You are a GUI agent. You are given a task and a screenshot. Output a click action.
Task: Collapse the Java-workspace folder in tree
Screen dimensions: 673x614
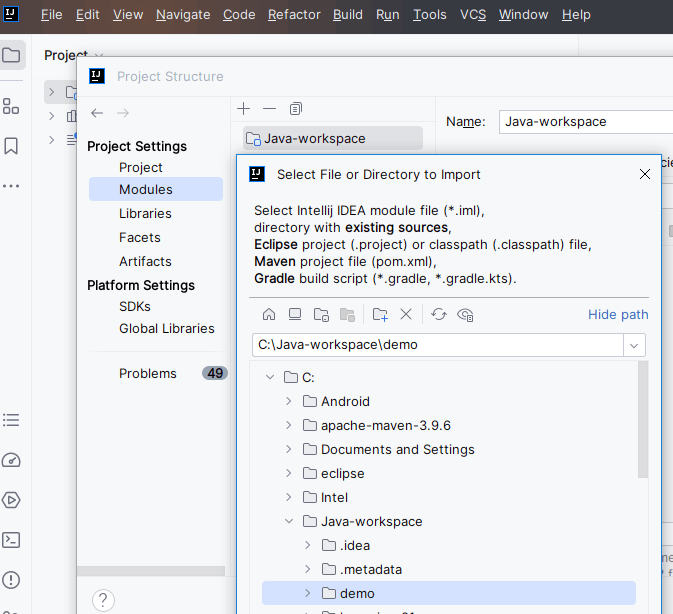pyautogui.click(x=289, y=522)
